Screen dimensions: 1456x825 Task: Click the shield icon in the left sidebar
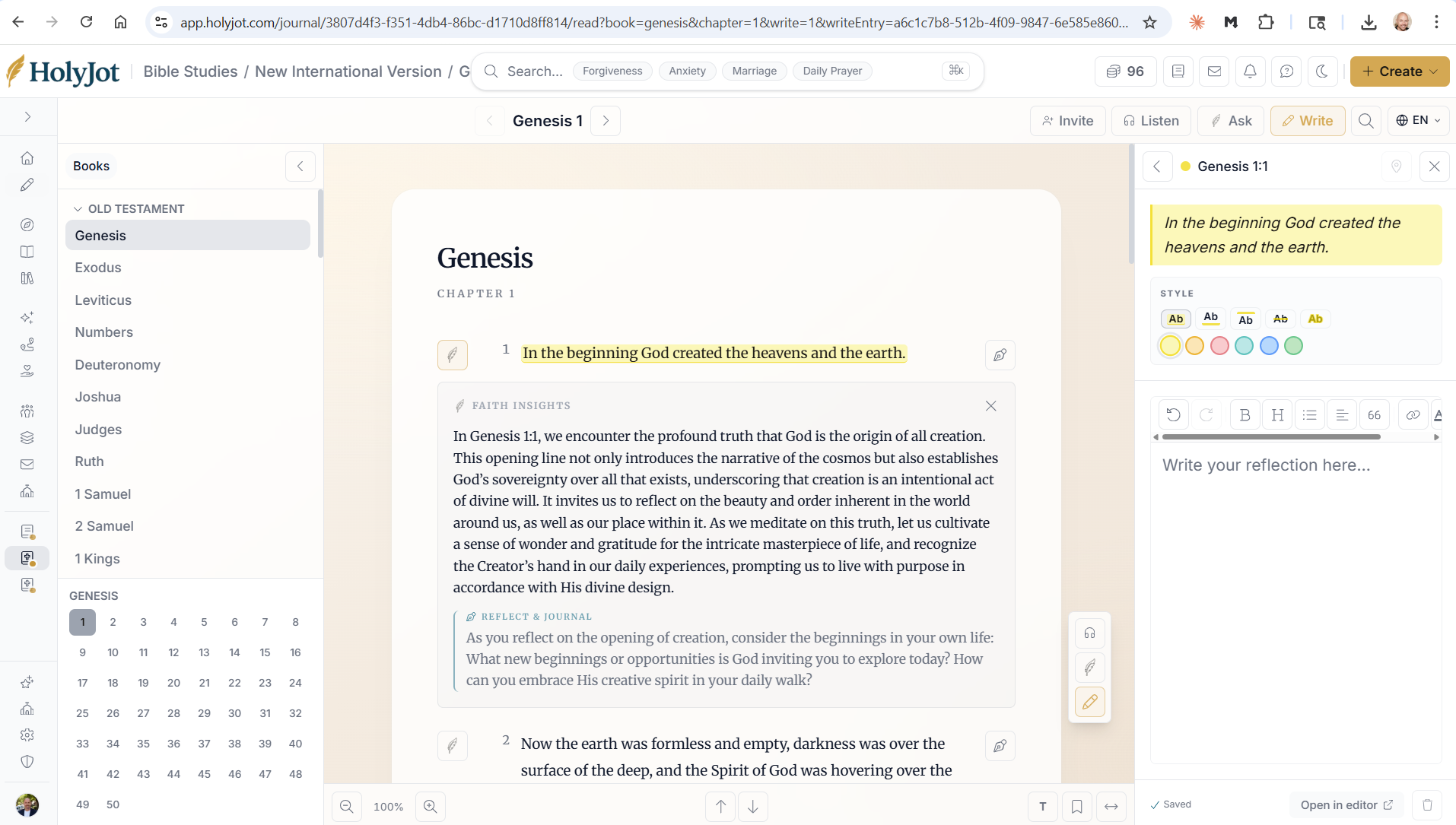tap(27, 762)
